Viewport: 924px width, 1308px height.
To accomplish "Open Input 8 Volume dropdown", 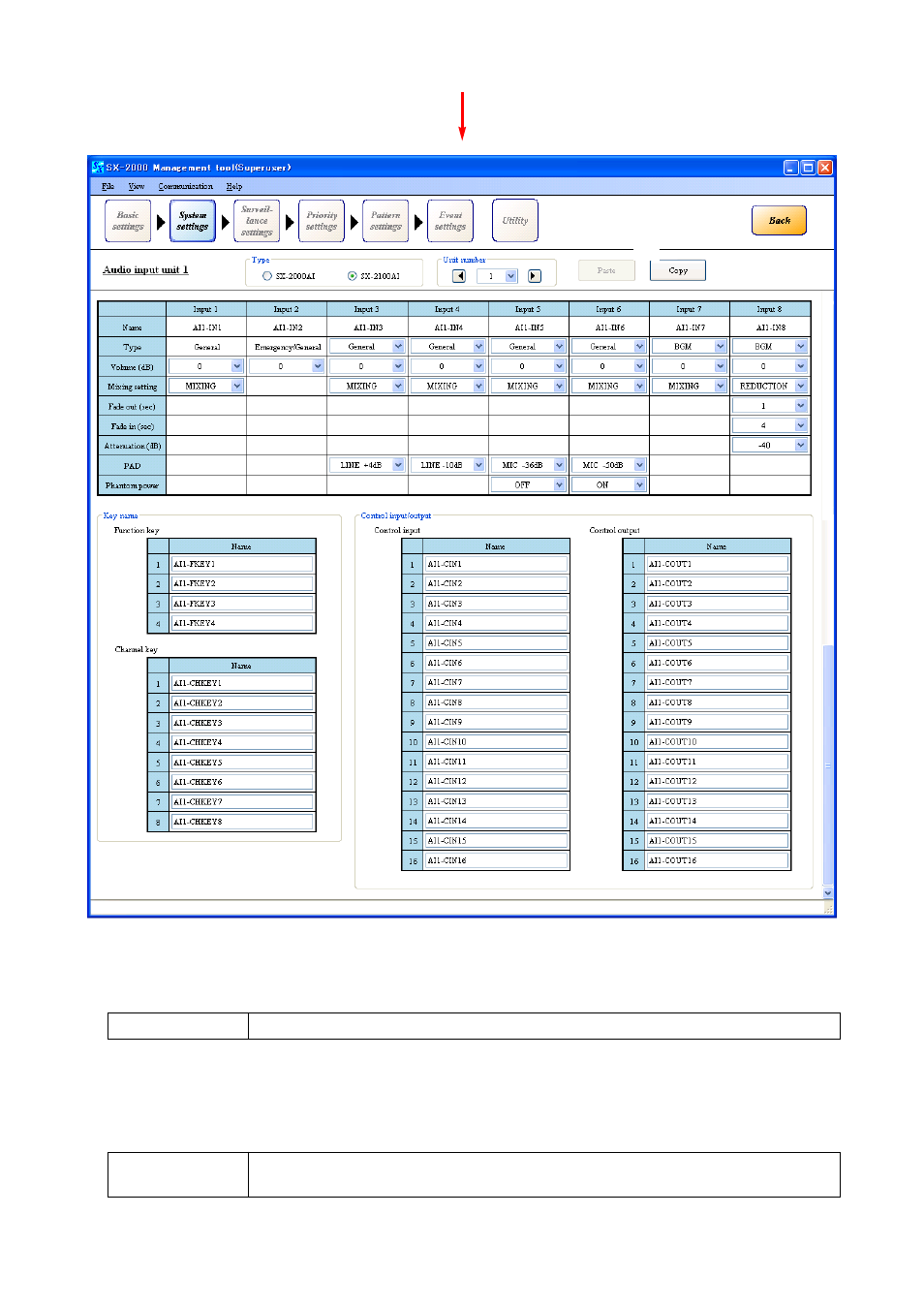I will tap(801, 366).
